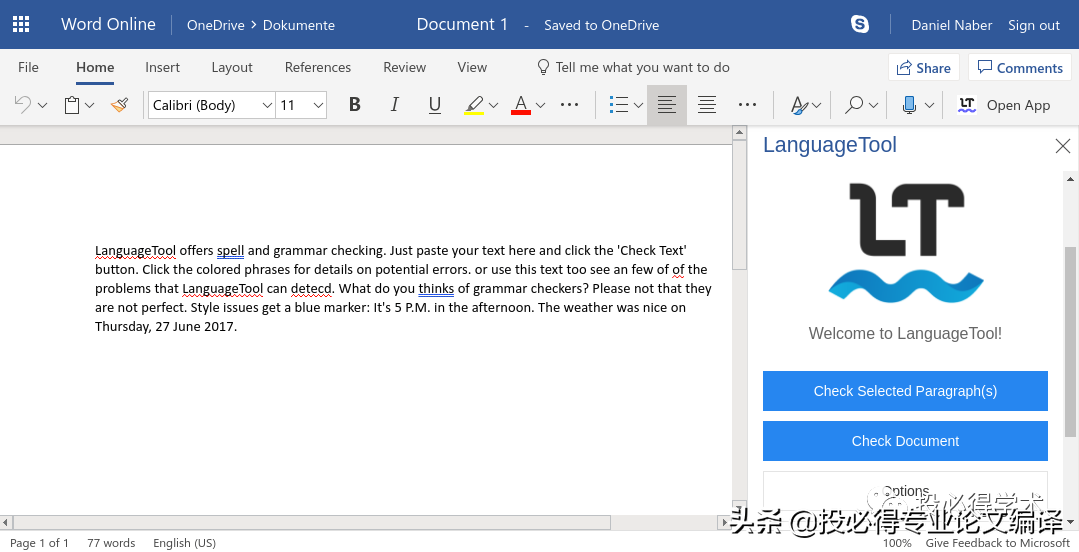Toggle Italic formatting
The image size is (1079, 552).
(x=394, y=105)
